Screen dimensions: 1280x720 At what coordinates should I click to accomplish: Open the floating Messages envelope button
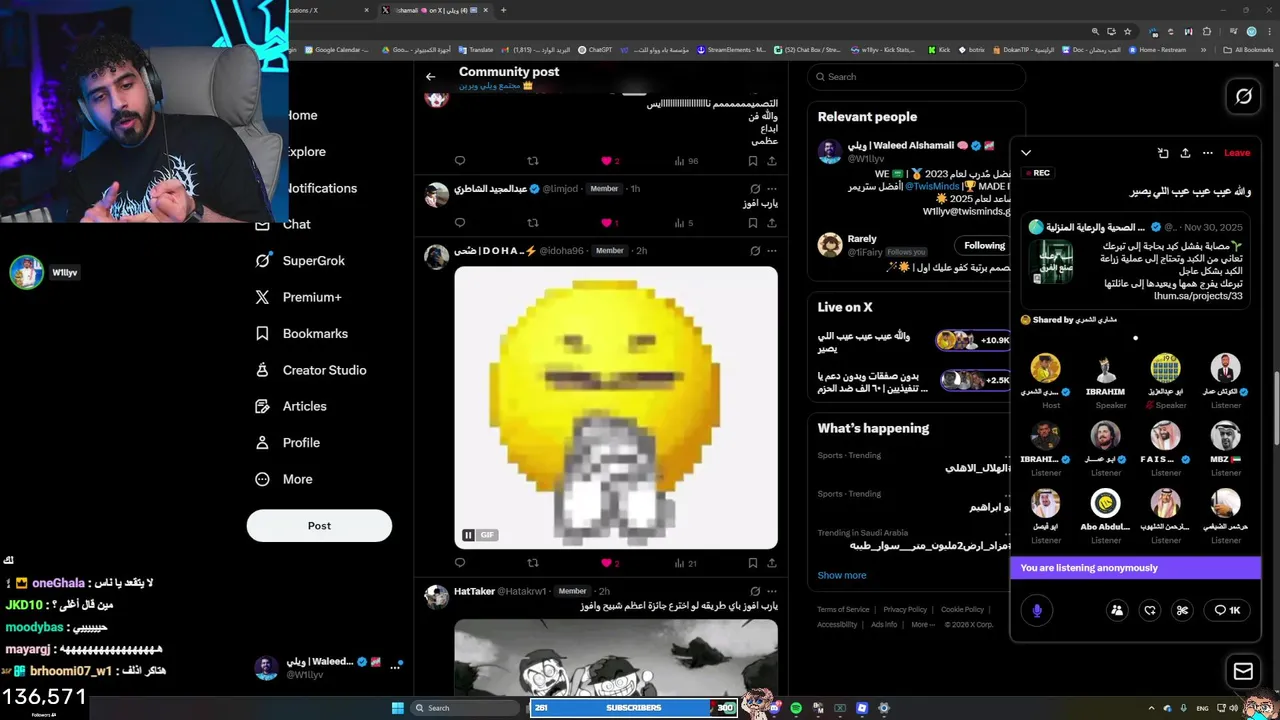(1243, 671)
